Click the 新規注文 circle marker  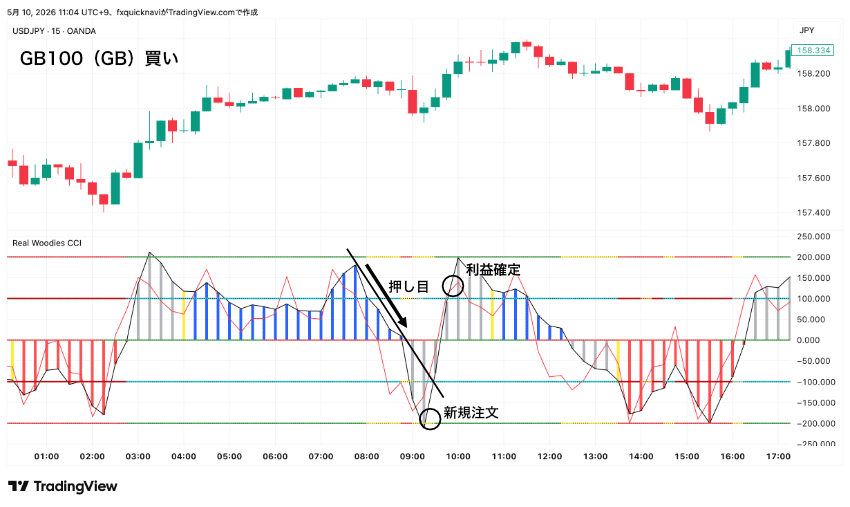click(x=430, y=418)
